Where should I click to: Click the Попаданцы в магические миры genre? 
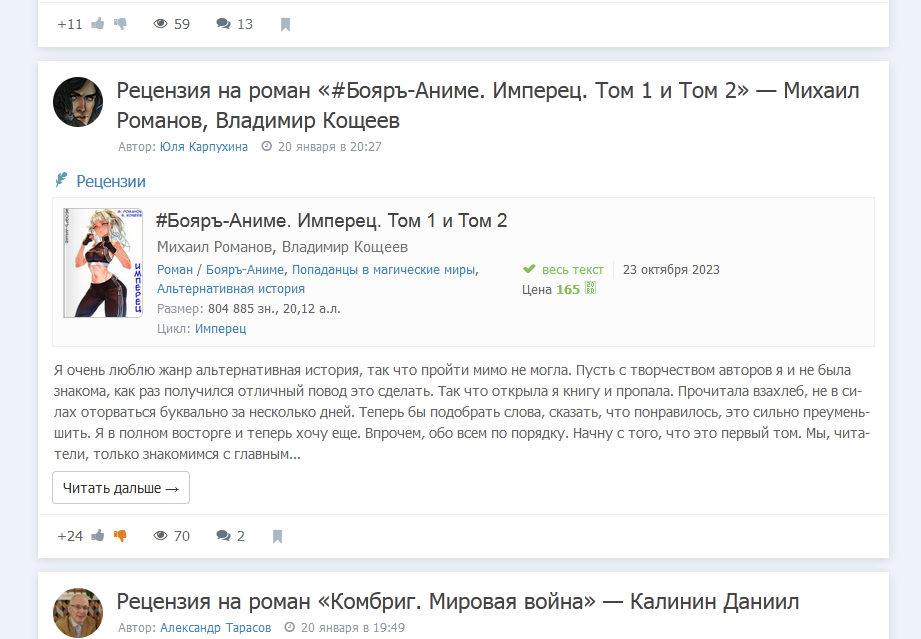coord(383,269)
